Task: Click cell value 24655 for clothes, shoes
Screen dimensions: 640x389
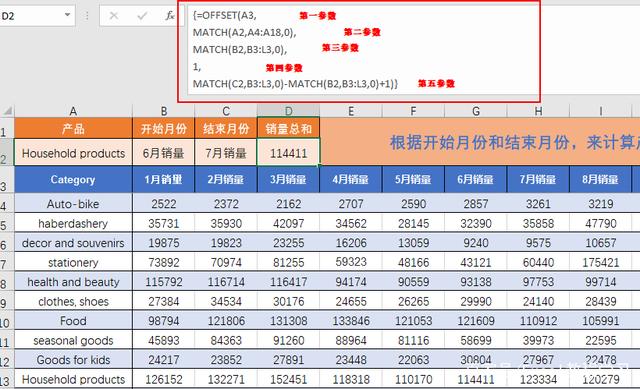Action: pos(351,301)
